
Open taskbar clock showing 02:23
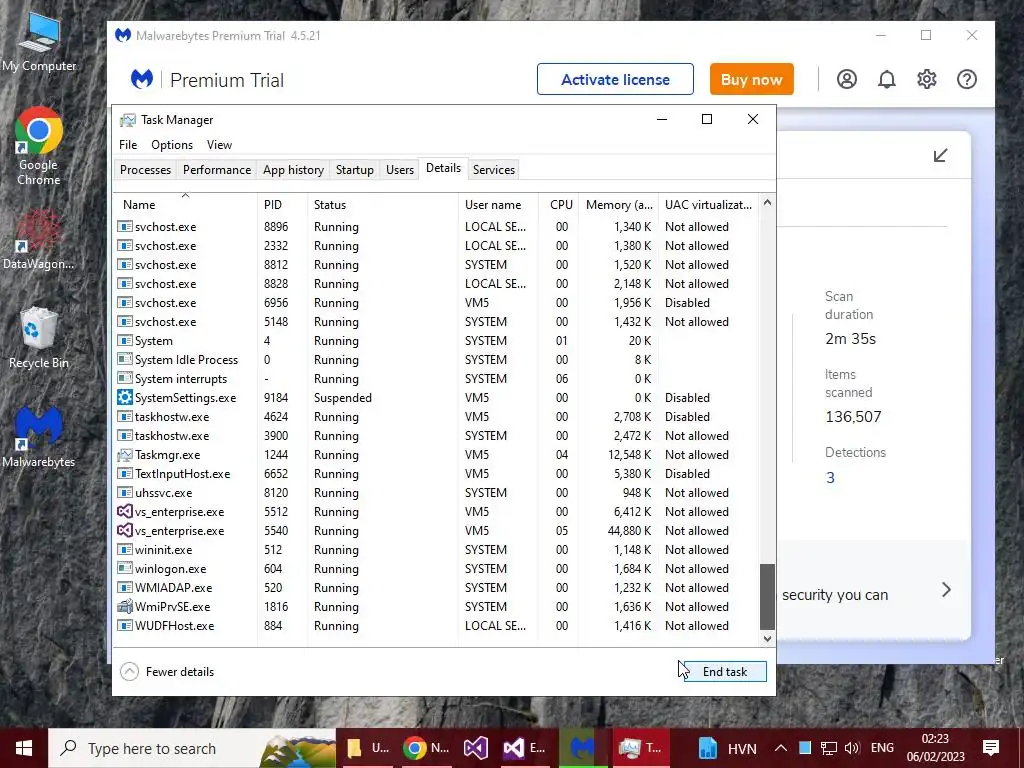(935, 748)
